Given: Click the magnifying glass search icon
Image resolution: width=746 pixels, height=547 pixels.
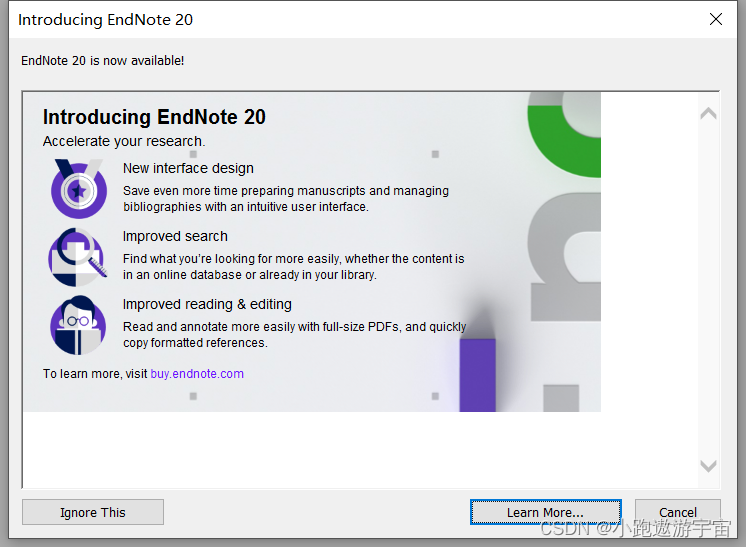Looking at the screenshot, I should (x=78, y=257).
